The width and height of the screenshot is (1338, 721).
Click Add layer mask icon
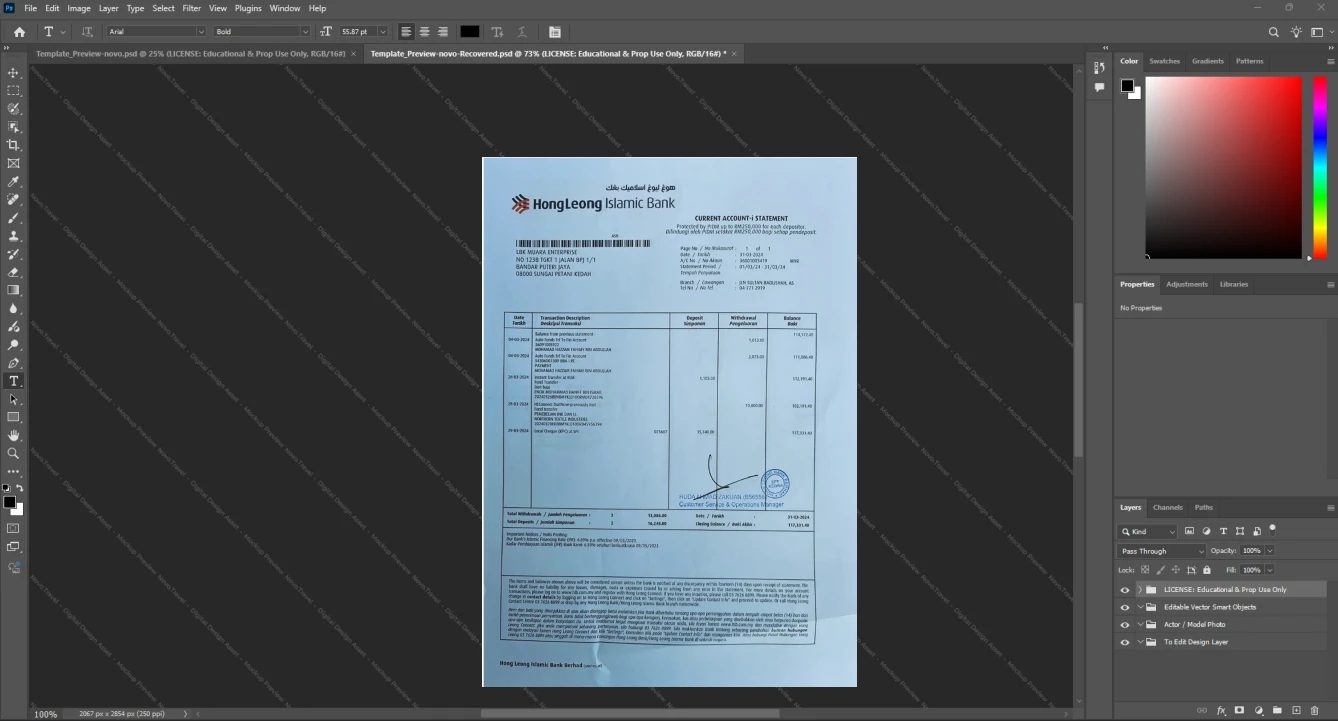click(1239, 710)
